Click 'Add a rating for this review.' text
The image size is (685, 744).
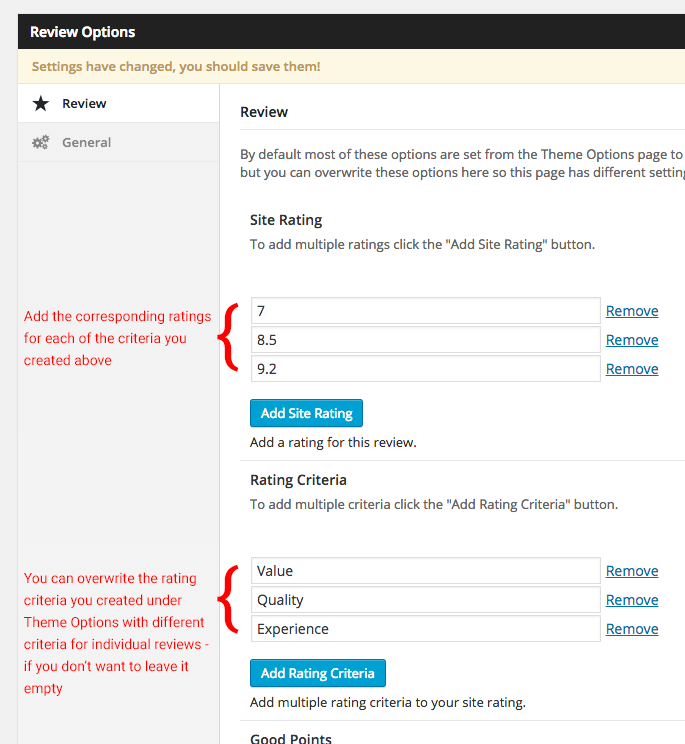pos(333,442)
